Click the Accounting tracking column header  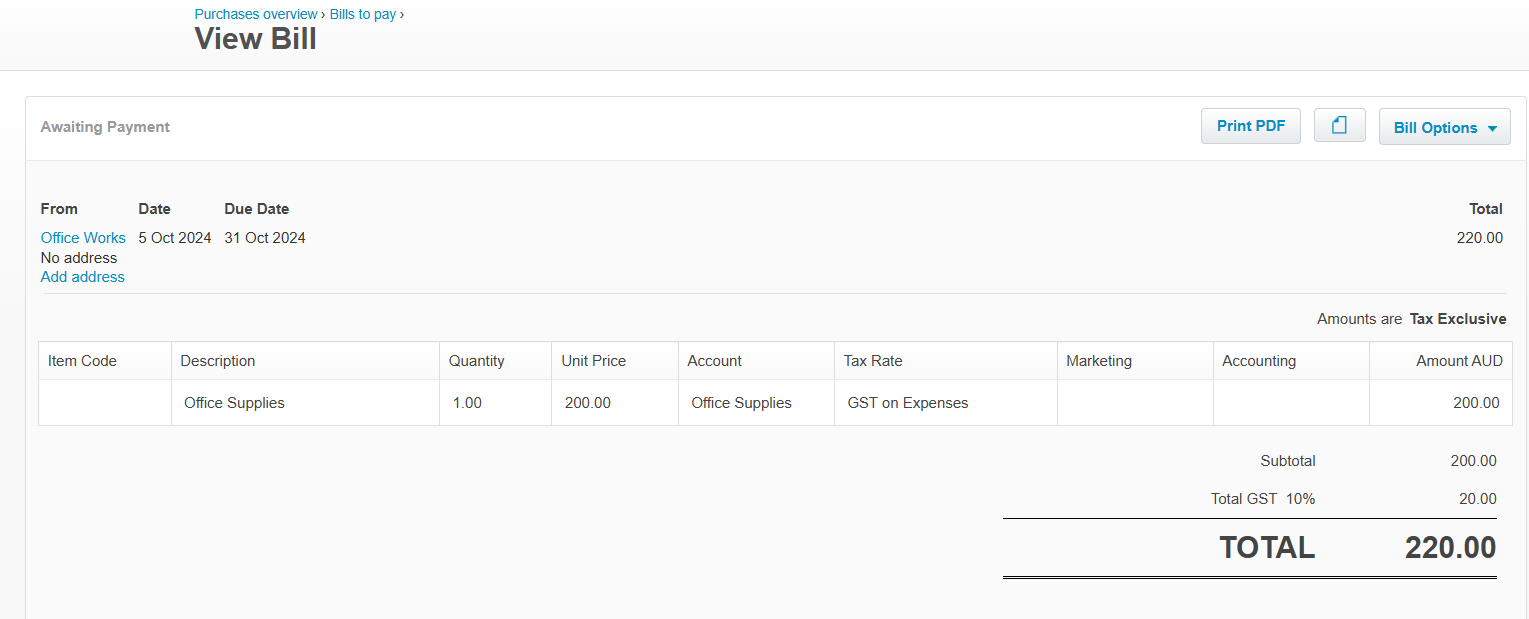pos(1258,361)
